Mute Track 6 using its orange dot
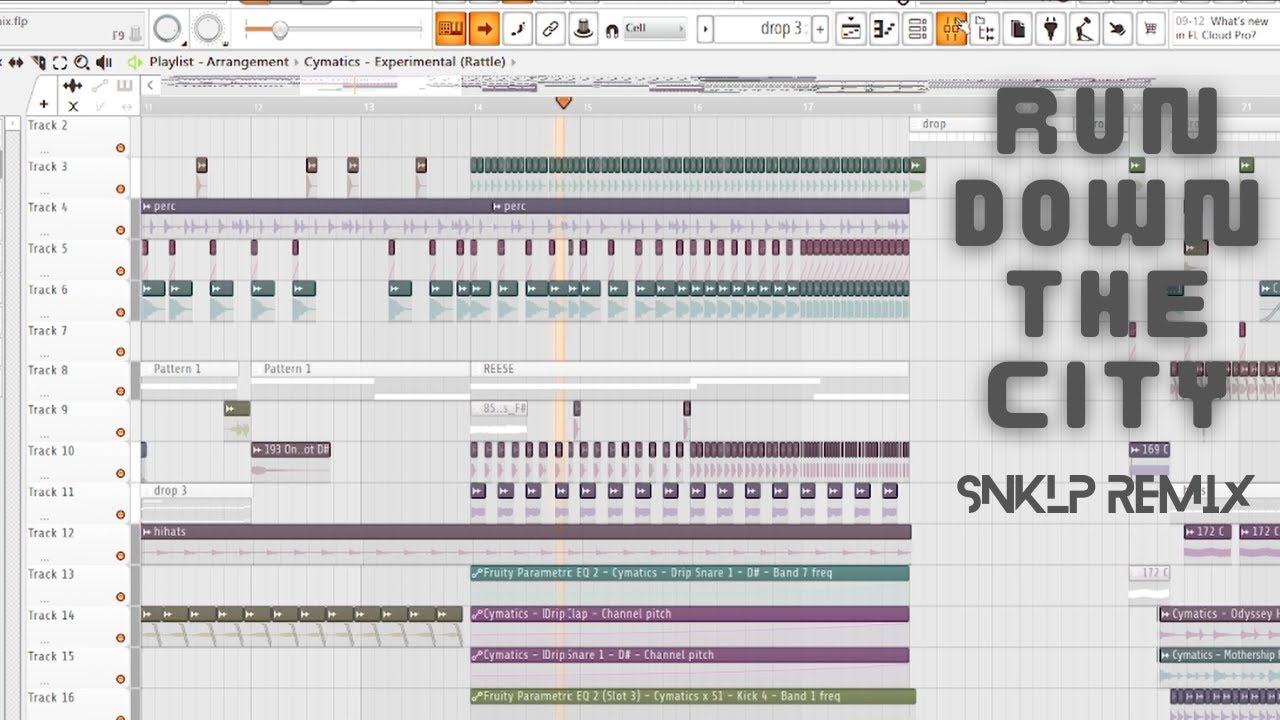Screen dimensions: 1280x720 (x=120, y=312)
